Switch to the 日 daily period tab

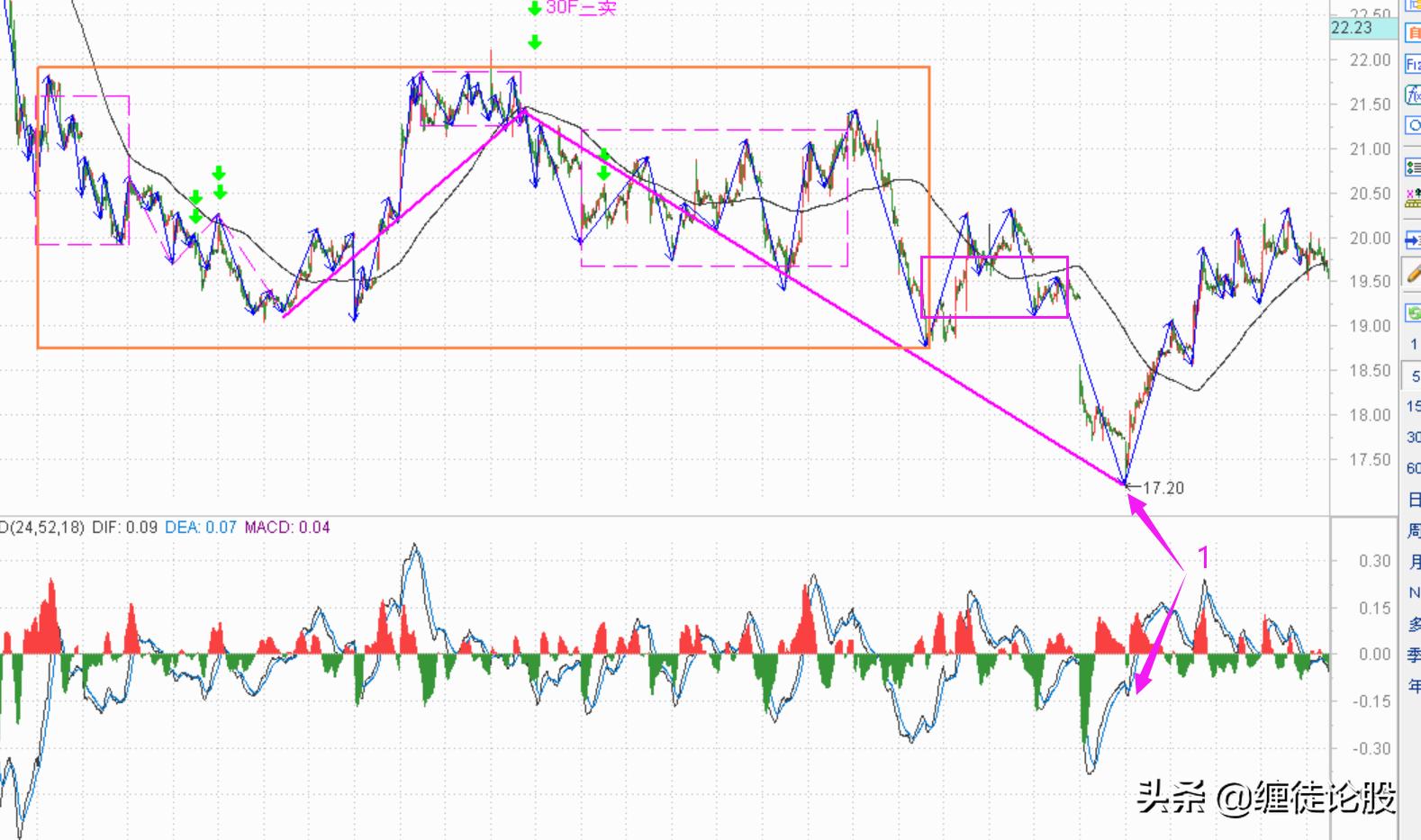pos(1414,500)
